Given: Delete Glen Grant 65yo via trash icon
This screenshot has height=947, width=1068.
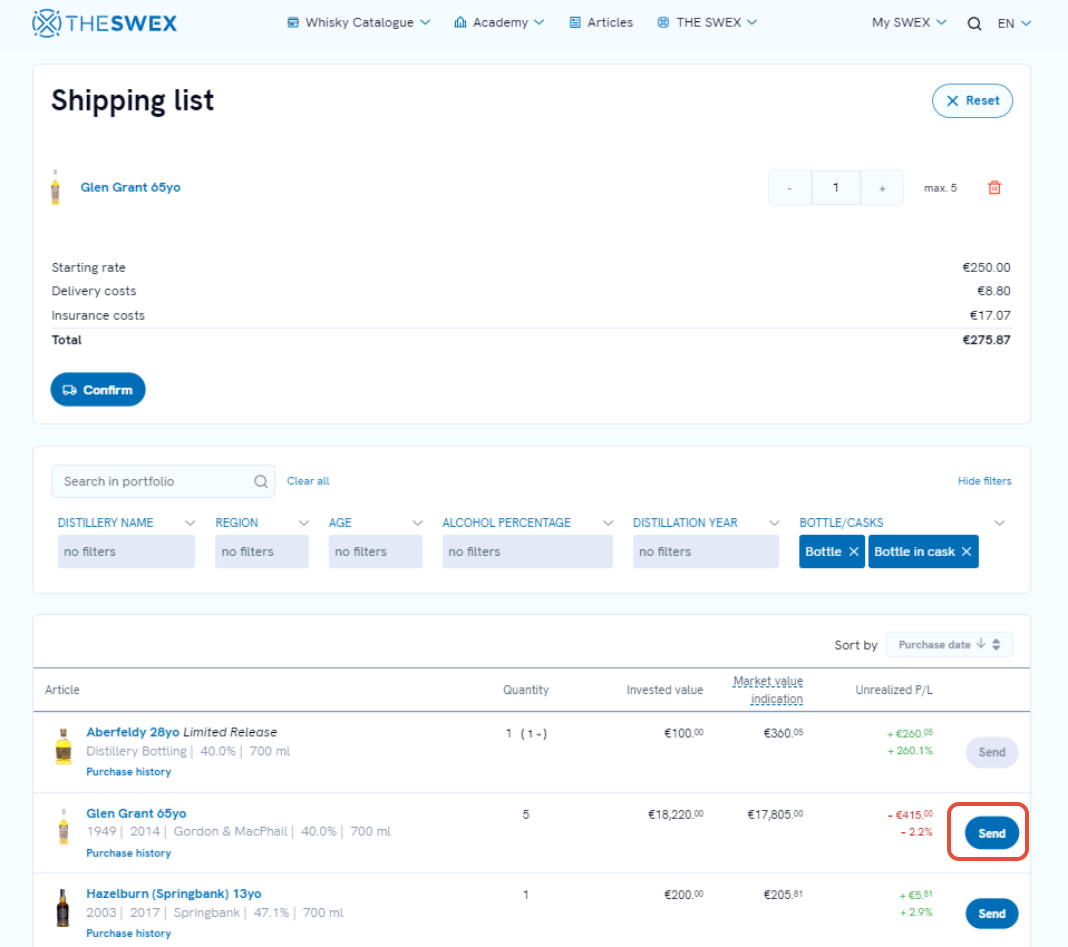Looking at the screenshot, I should (994, 187).
